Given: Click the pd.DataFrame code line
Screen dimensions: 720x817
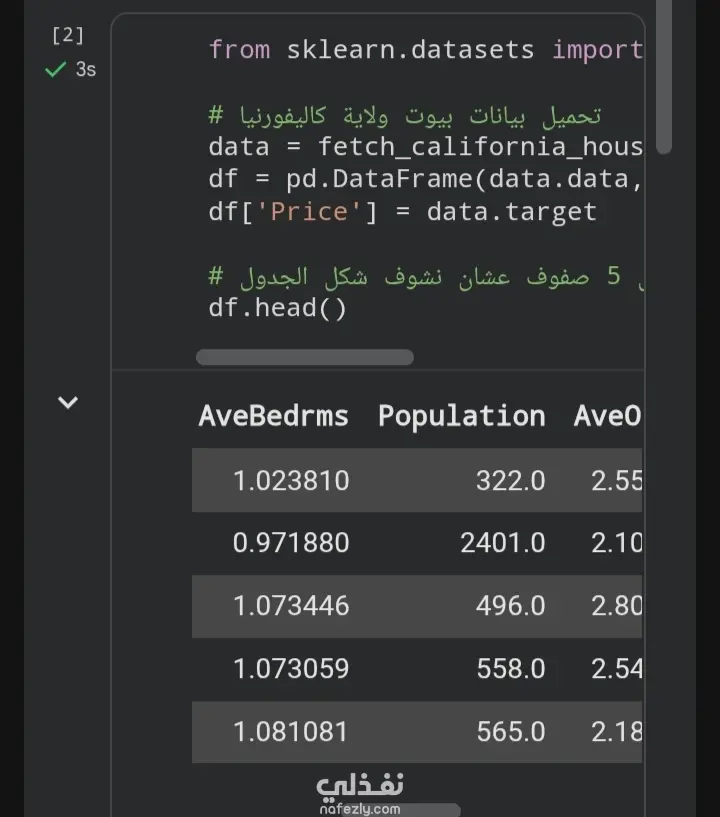Looking at the screenshot, I should (x=426, y=179).
